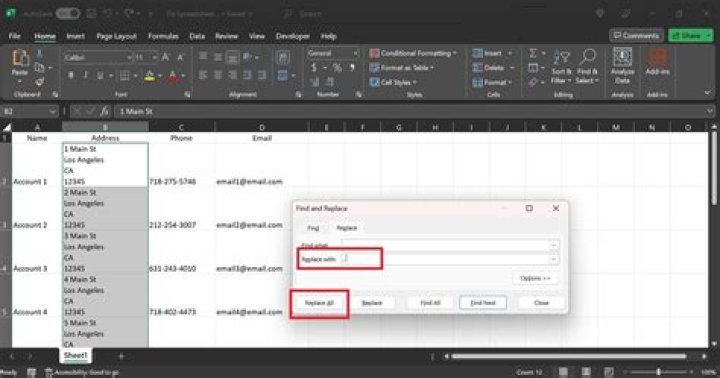Align text left in Alignment group
Viewport: 720px width, 378px height.
[203, 75]
